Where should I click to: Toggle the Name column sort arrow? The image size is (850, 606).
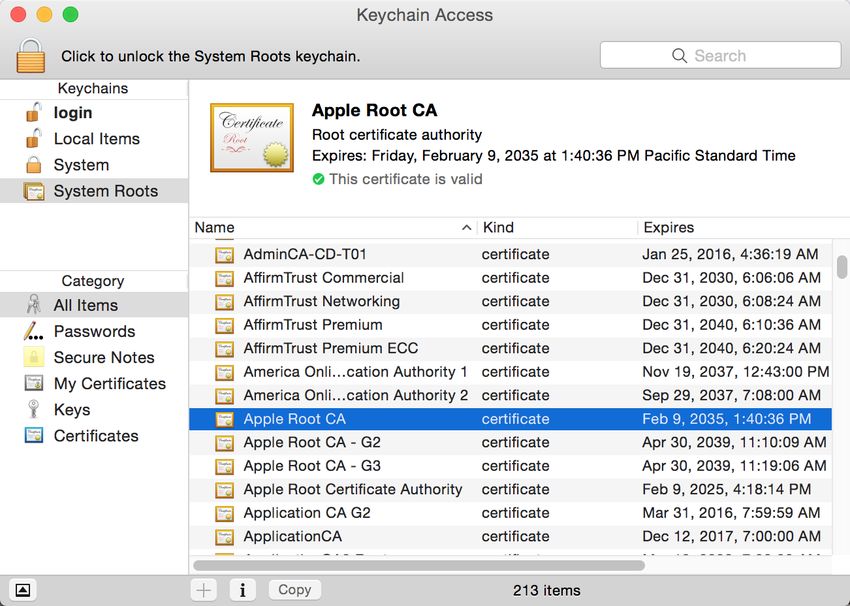pyautogui.click(x=466, y=228)
